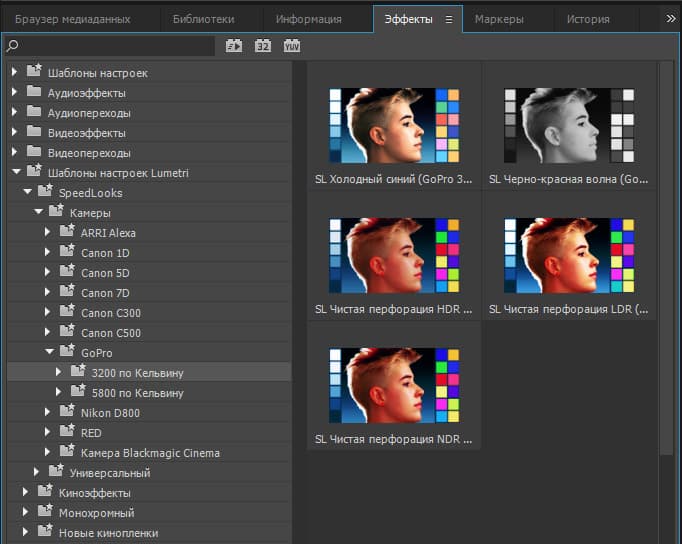Click the Canon C500 preset bin icon
This screenshot has height=544, width=682.
(x=67, y=330)
